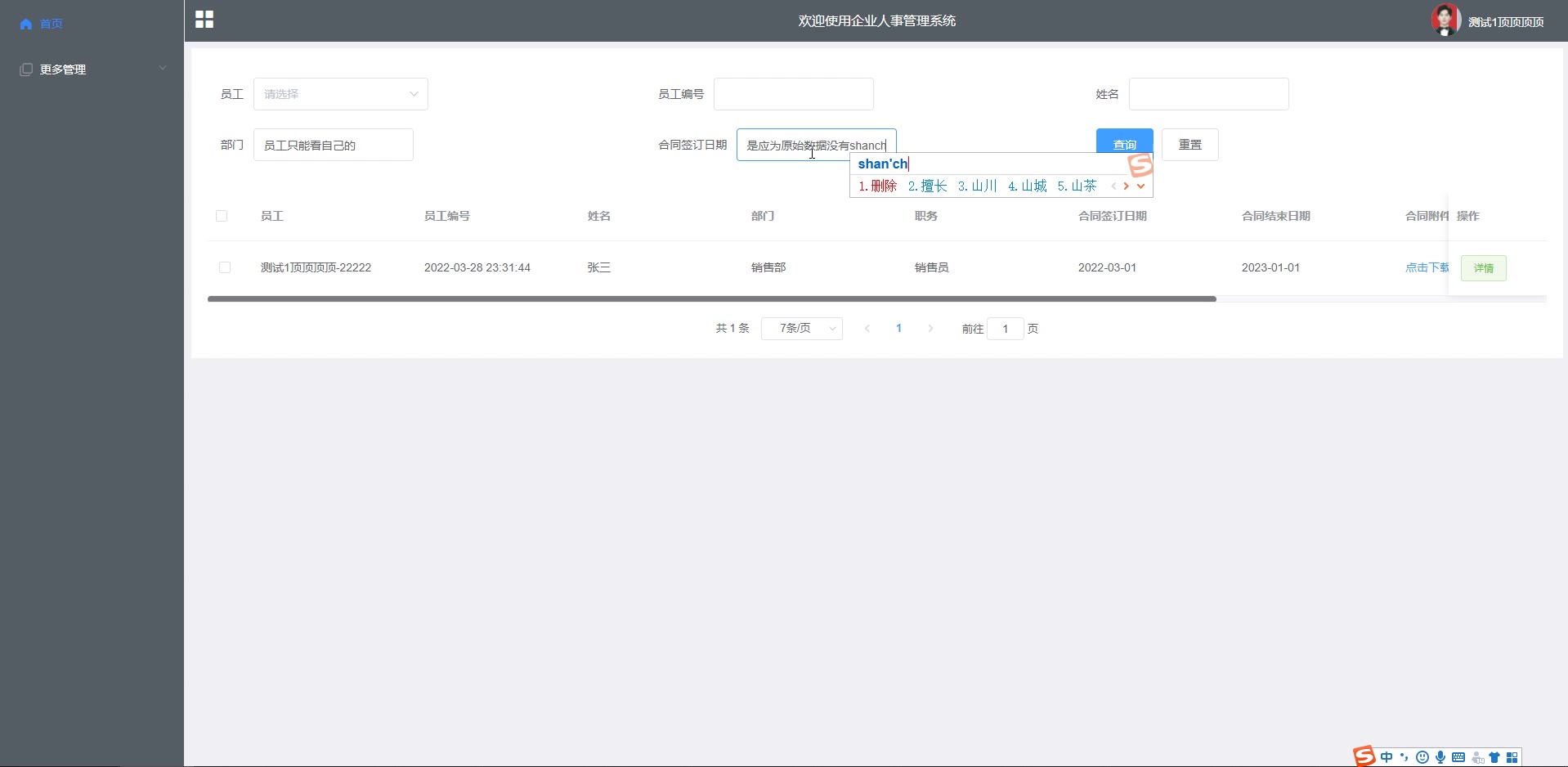Click the user avatar picture
This screenshot has width=1568, height=767.
pyautogui.click(x=1445, y=20)
